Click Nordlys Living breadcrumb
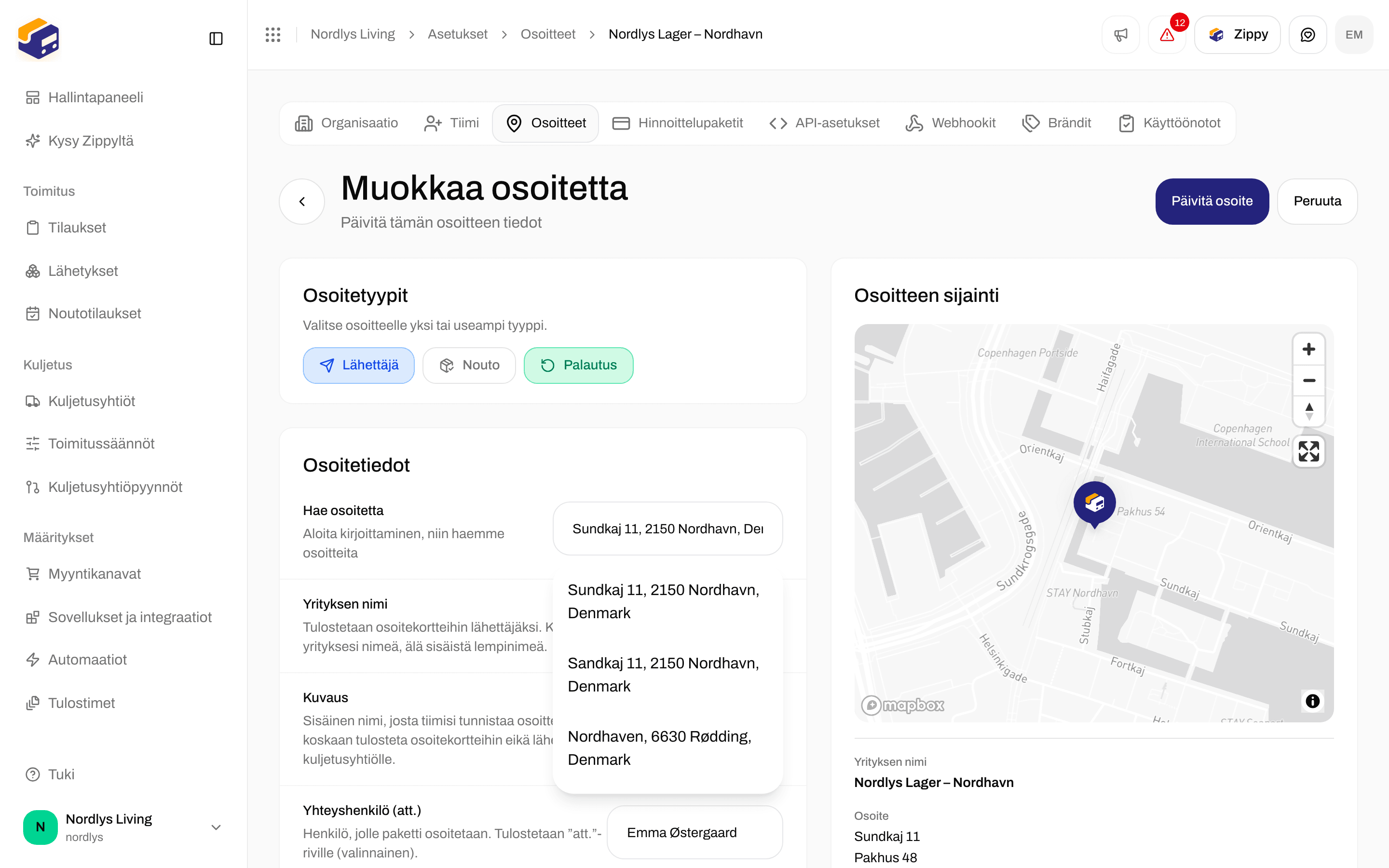Image resolution: width=1389 pixels, height=868 pixels. click(353, 34)
